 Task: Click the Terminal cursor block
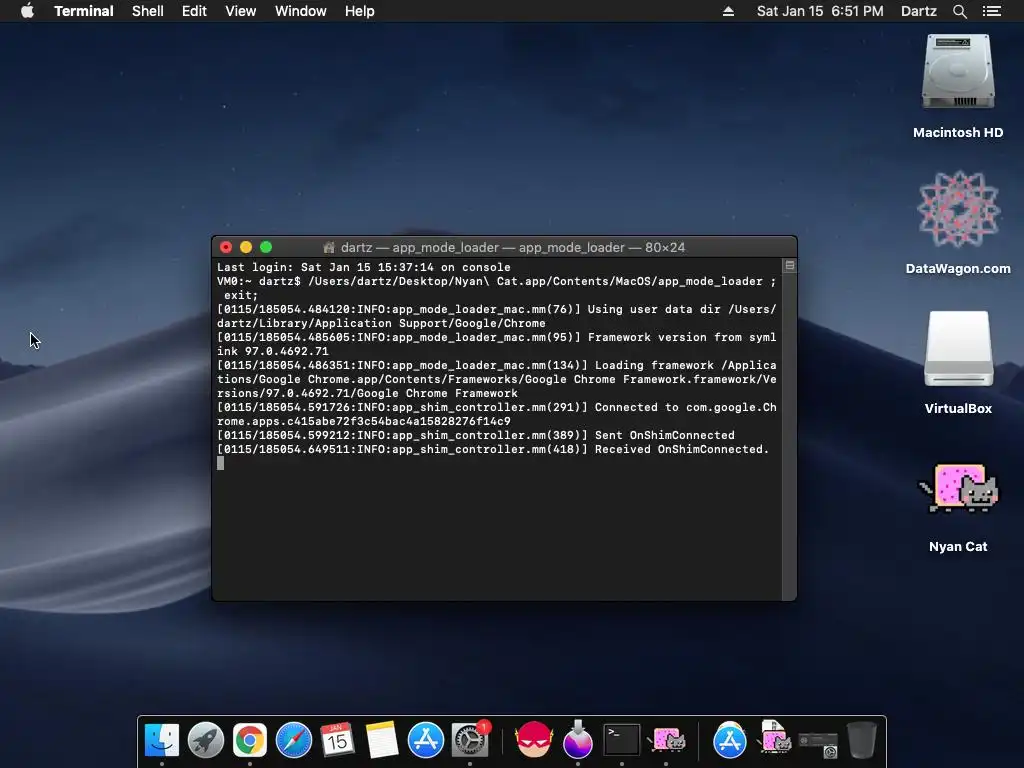click(x=220, y=463)
